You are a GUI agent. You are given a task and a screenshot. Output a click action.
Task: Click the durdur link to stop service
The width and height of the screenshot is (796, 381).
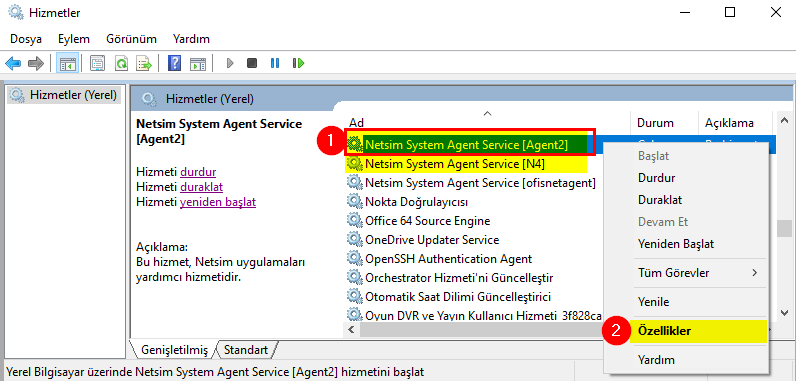pyautogui.click(x=198, y=171)
